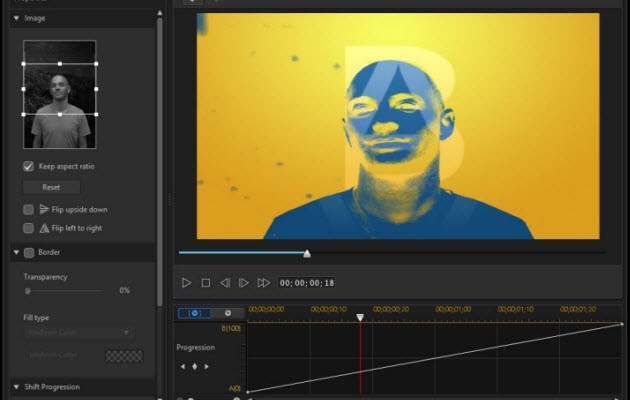Click the timeline playhead marker
Screen dimensions: 630x400
(360, 318)
